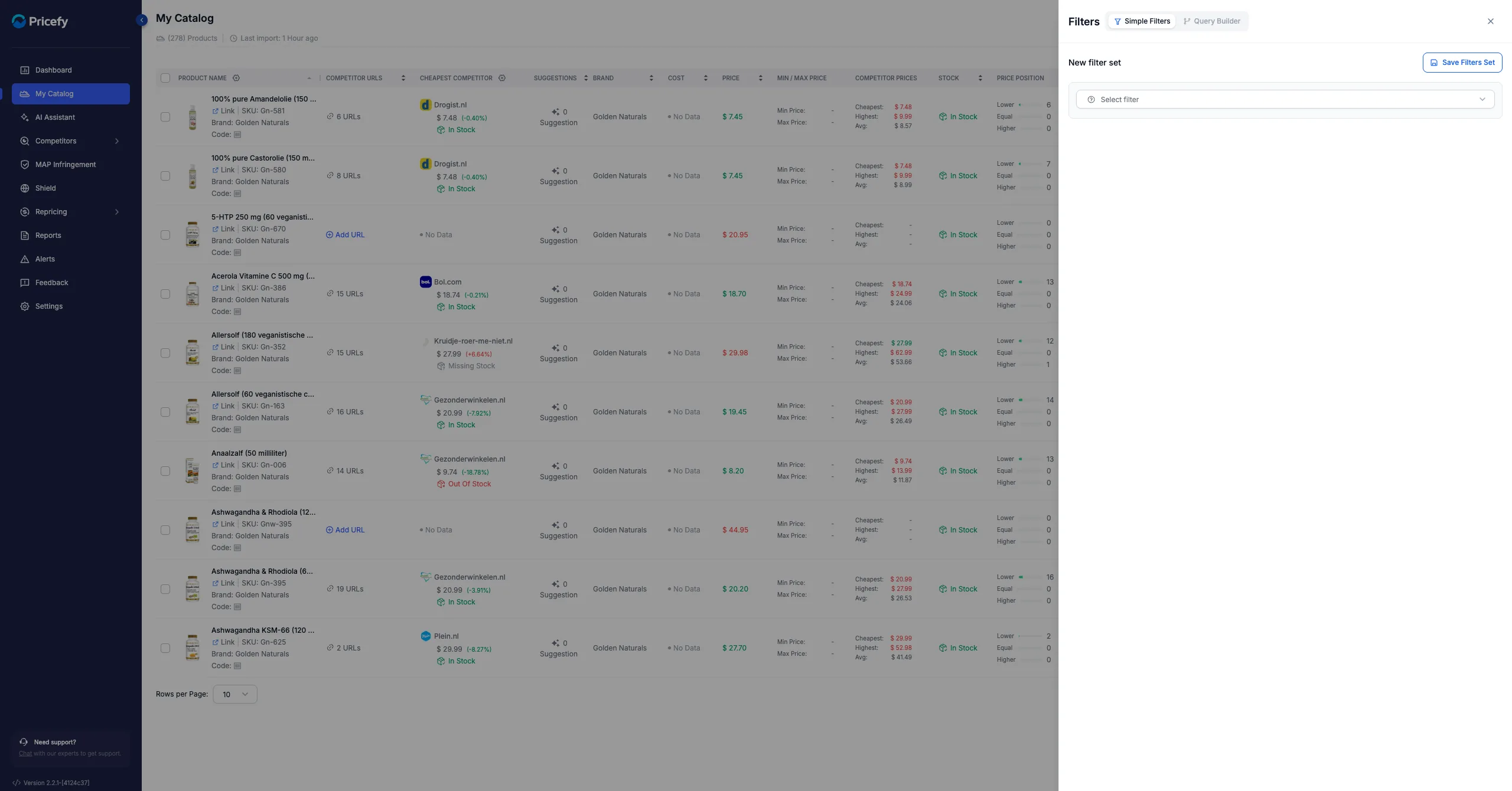Screen dimensions: 1512x791
Task: Check the Acerola Vitamine C row checkbox
Action: click(x=165, y=294)
